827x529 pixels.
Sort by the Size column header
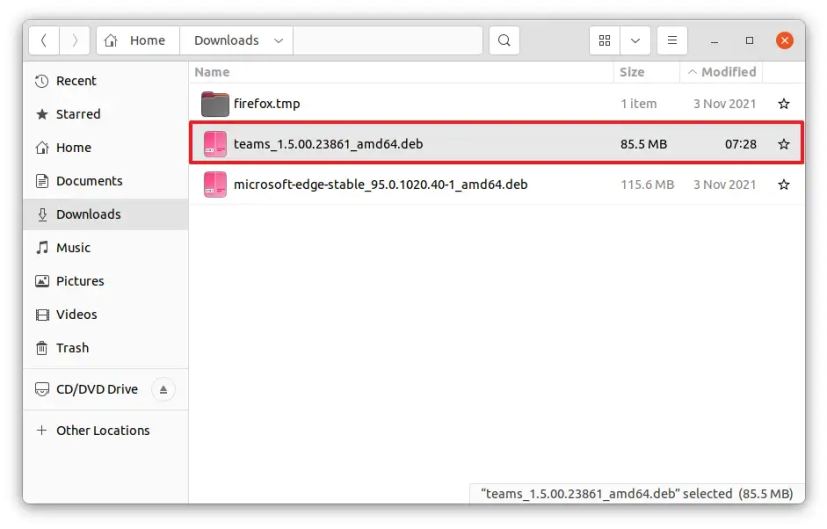646,72
